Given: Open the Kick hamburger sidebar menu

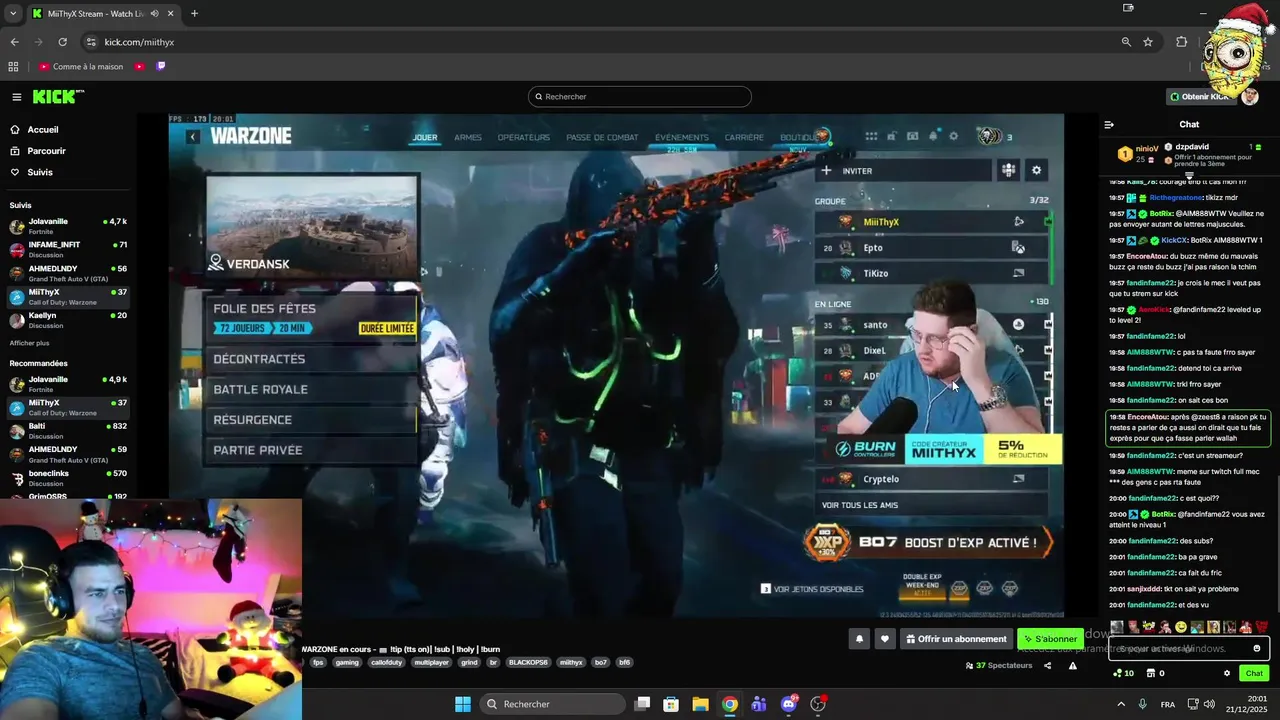Looking at the screenshot, I should coord(17,97).
